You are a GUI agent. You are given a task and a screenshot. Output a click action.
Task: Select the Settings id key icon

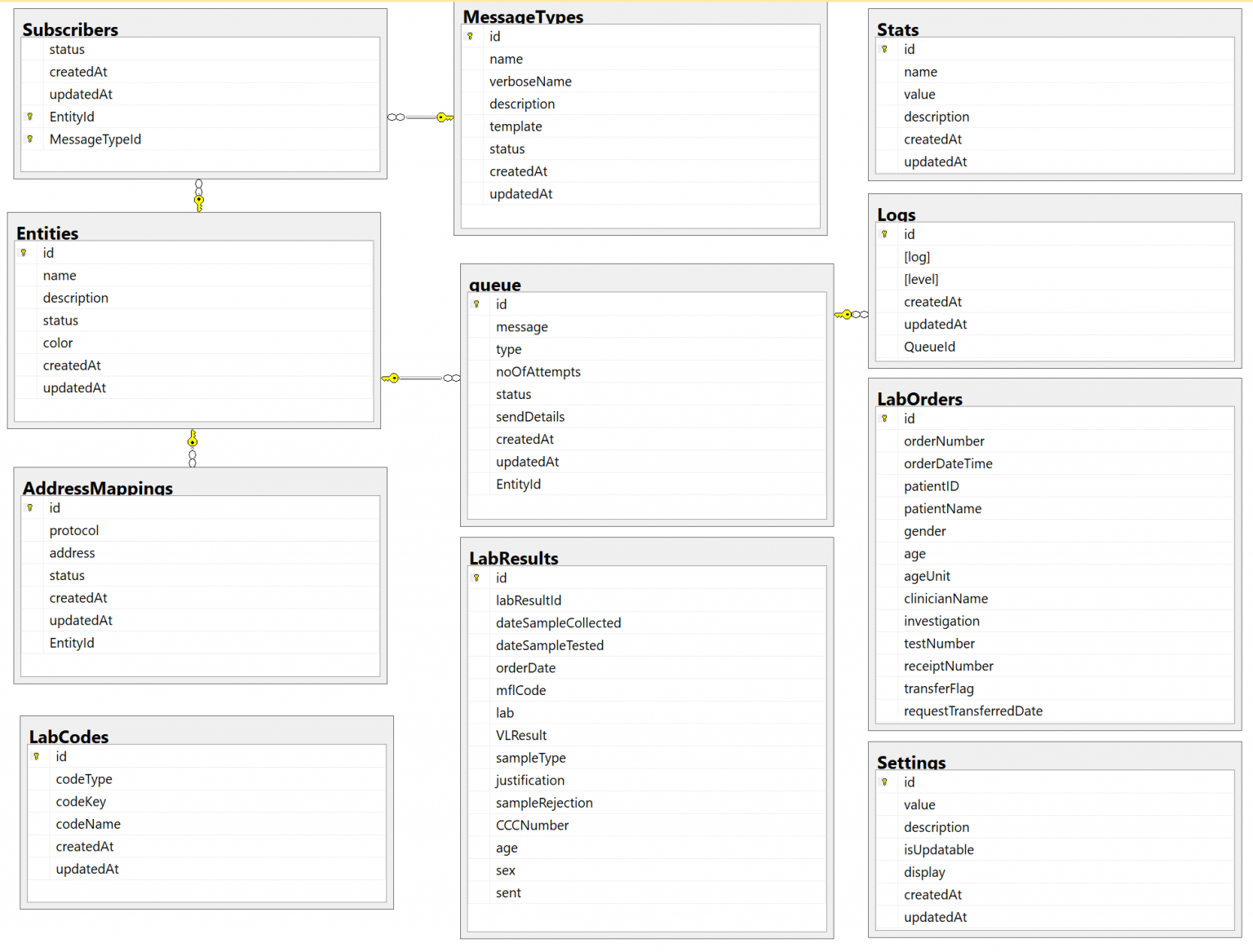pyautogui.click(x=885, y=782)
